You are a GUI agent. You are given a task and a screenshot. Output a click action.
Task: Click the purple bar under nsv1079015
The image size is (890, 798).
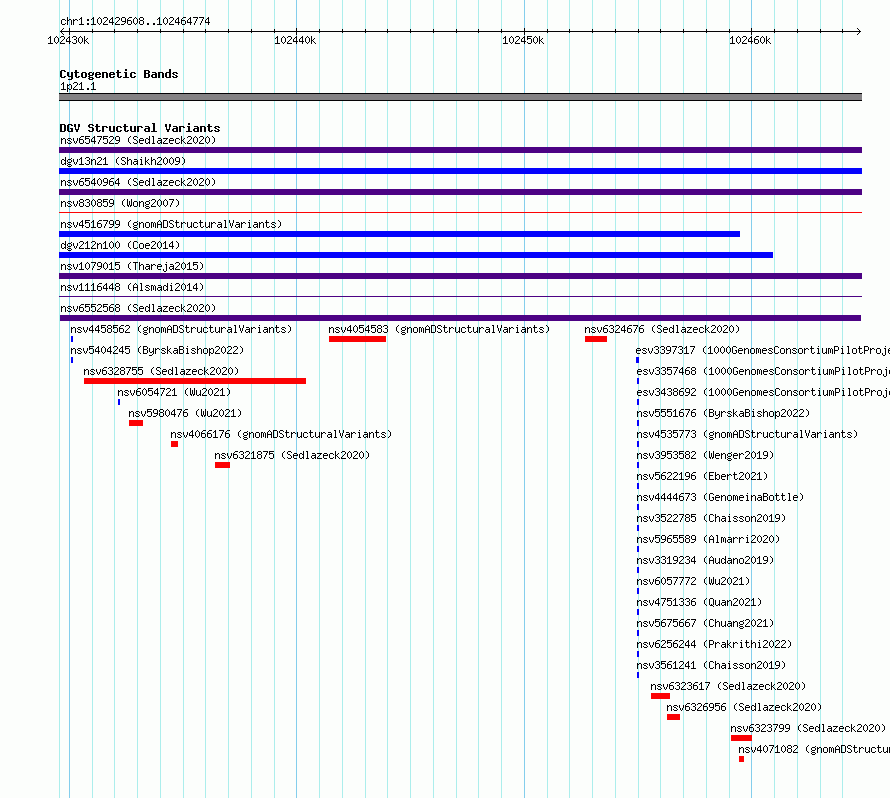[x=460, y=276]
